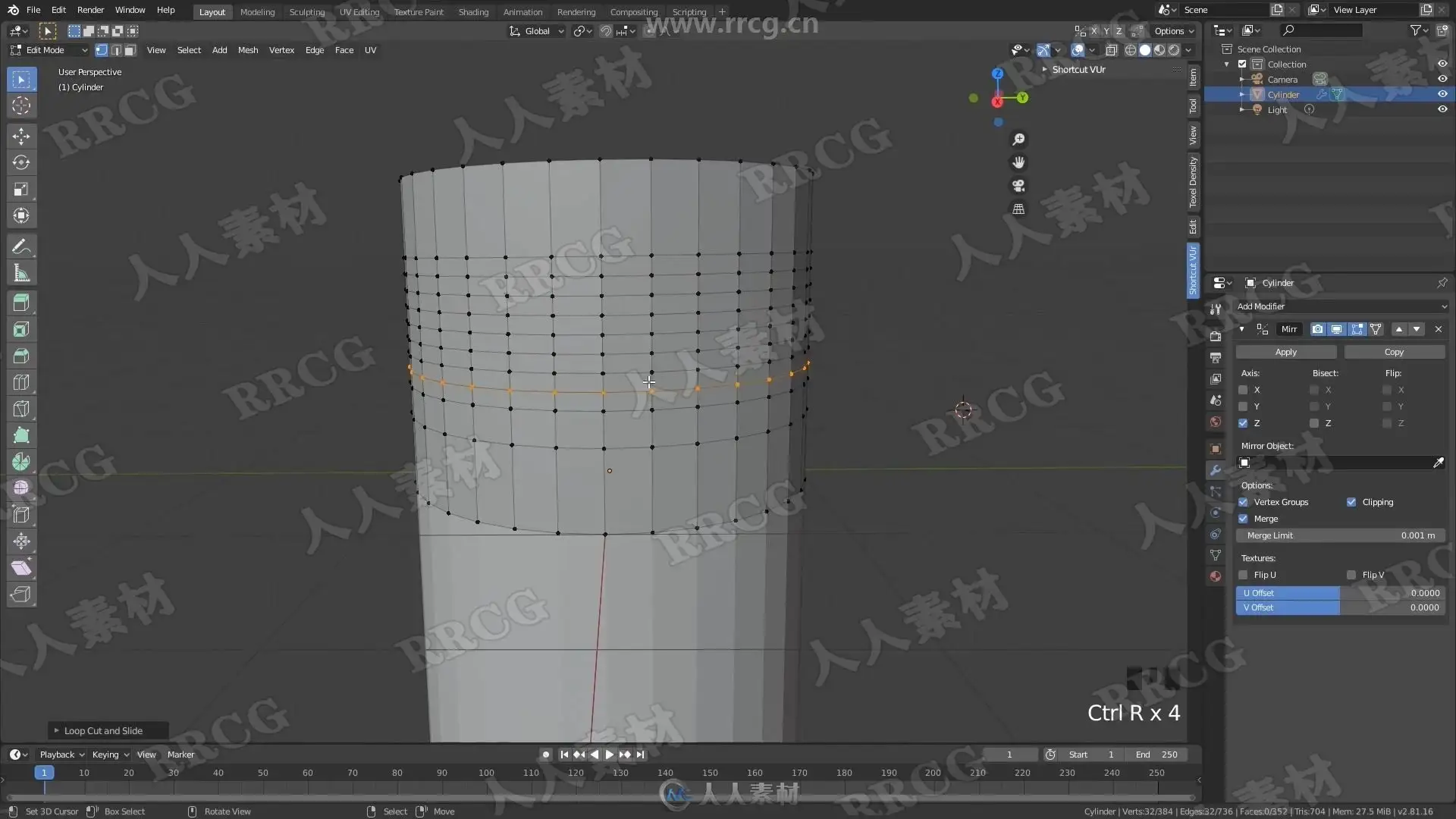Image resolution: width=1456 pixels, height=819 pixels.
Task: Uncheck the Clipping option
Action: tap(1351, 502)
